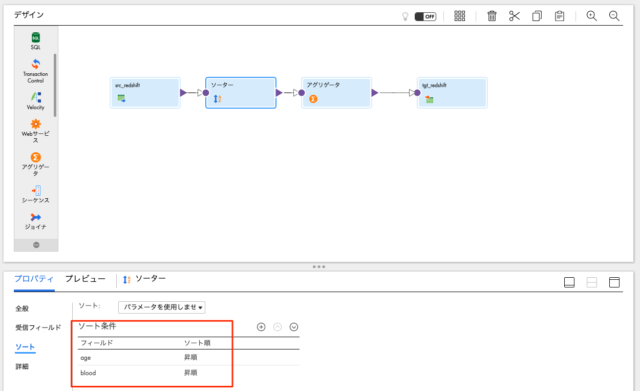The image size is (640, 391).
Task: Collapse the transformation palette at bottom
Action: [36, 245]
